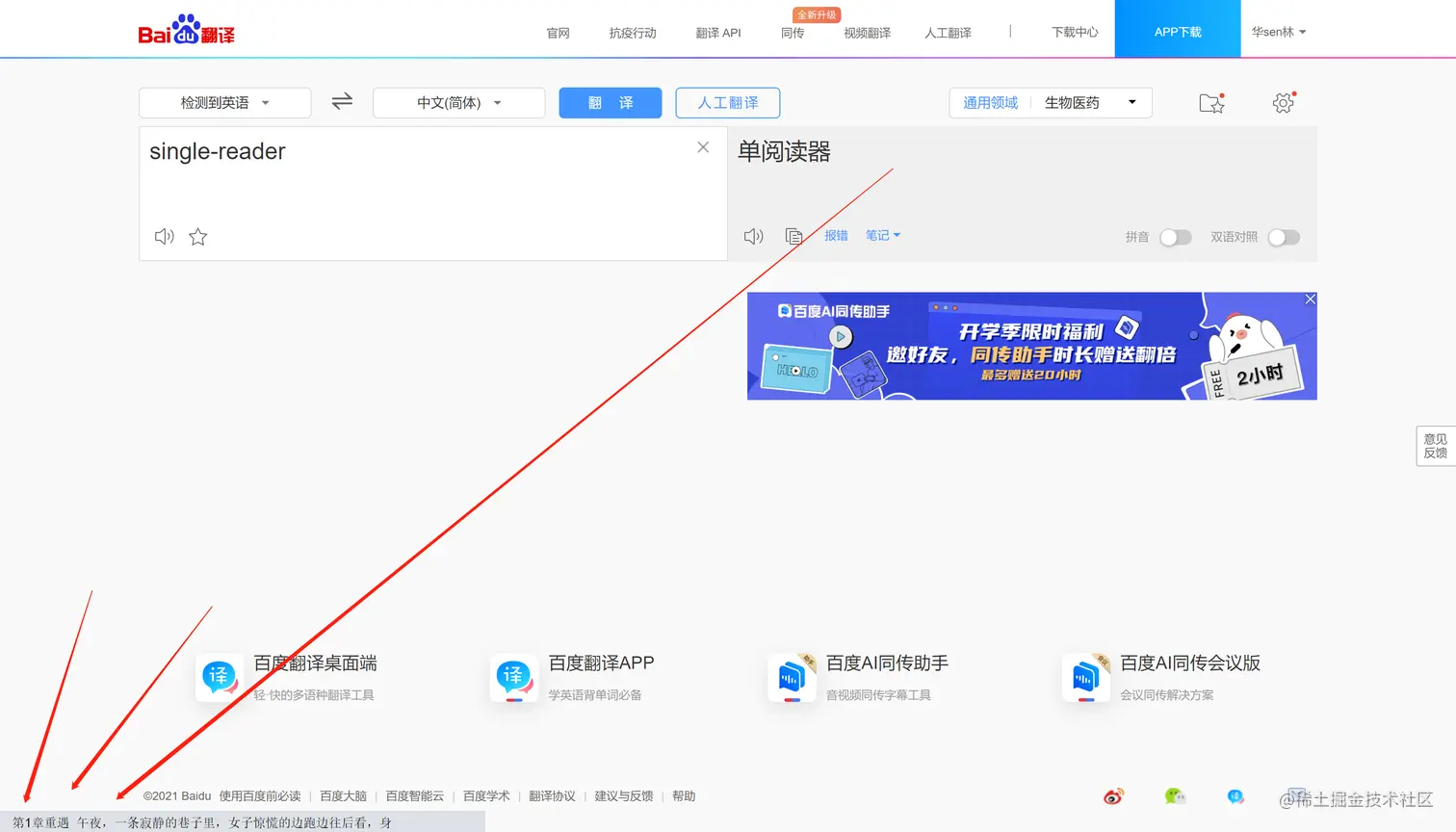The height and width of the screenshot is (832, 1456).
Task: Select the 视频翻译 menu item
Action: pos(866,32)
